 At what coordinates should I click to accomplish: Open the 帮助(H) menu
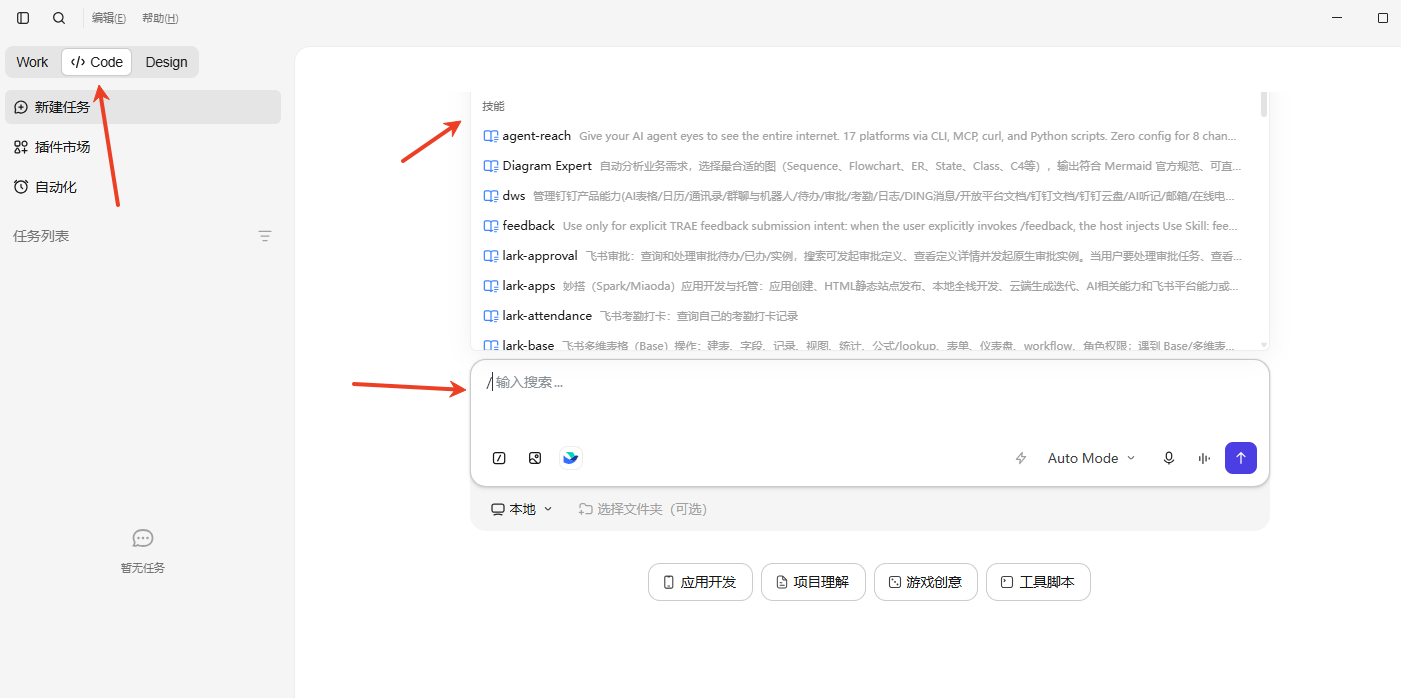coord(160,18)
